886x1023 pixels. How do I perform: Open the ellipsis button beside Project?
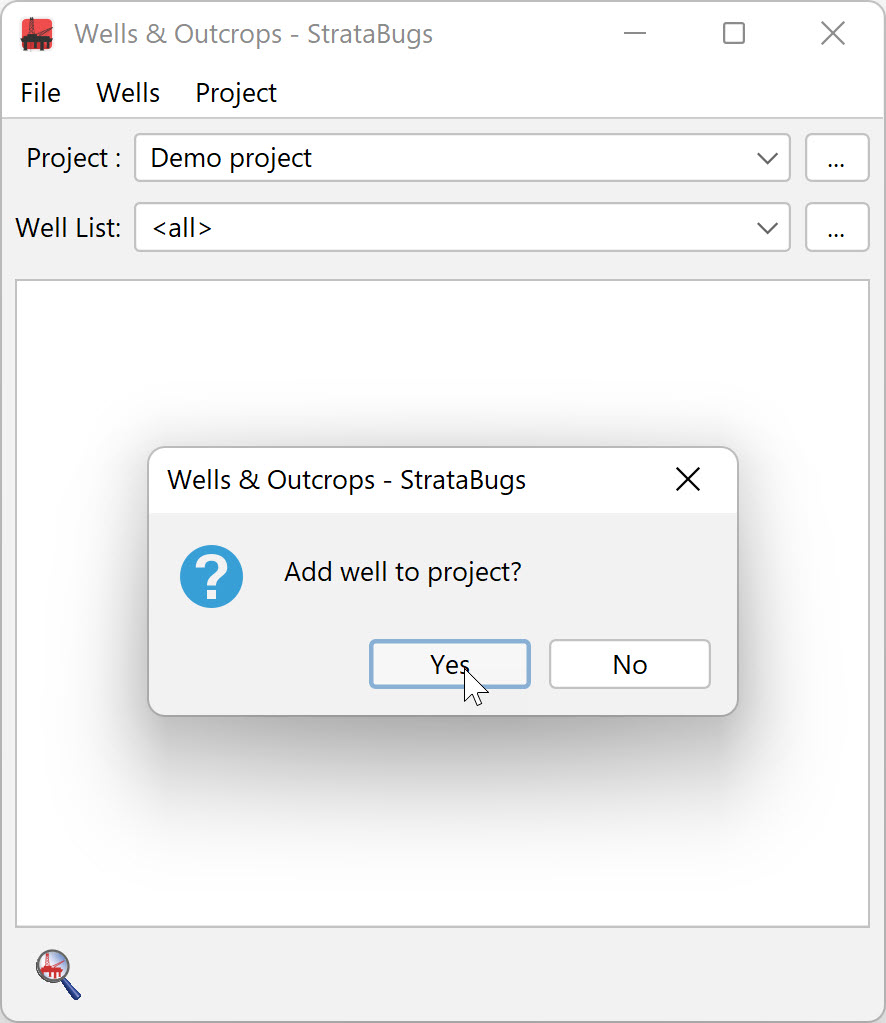click(837, 158)
